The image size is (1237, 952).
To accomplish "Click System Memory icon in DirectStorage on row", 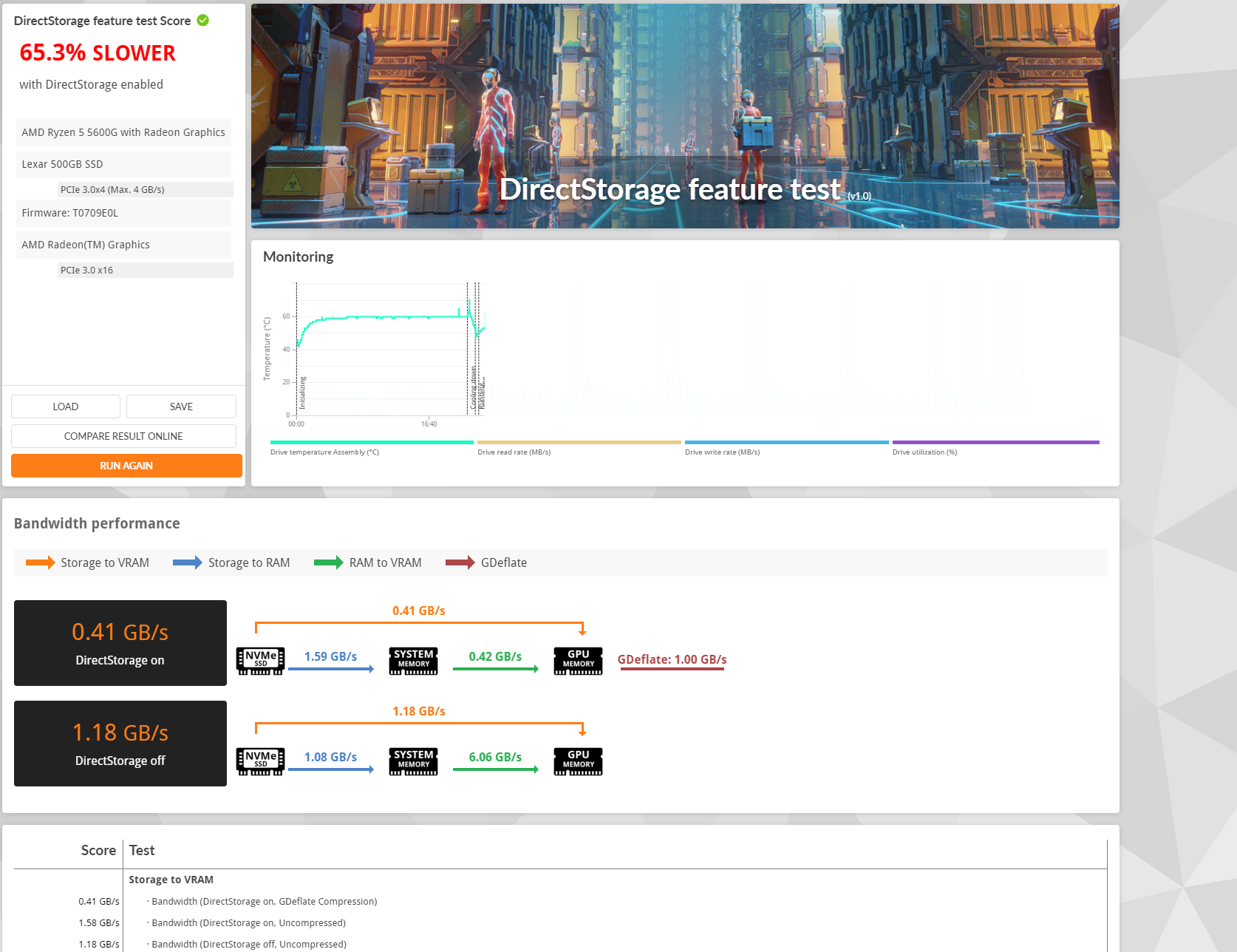I will point(414,661).
